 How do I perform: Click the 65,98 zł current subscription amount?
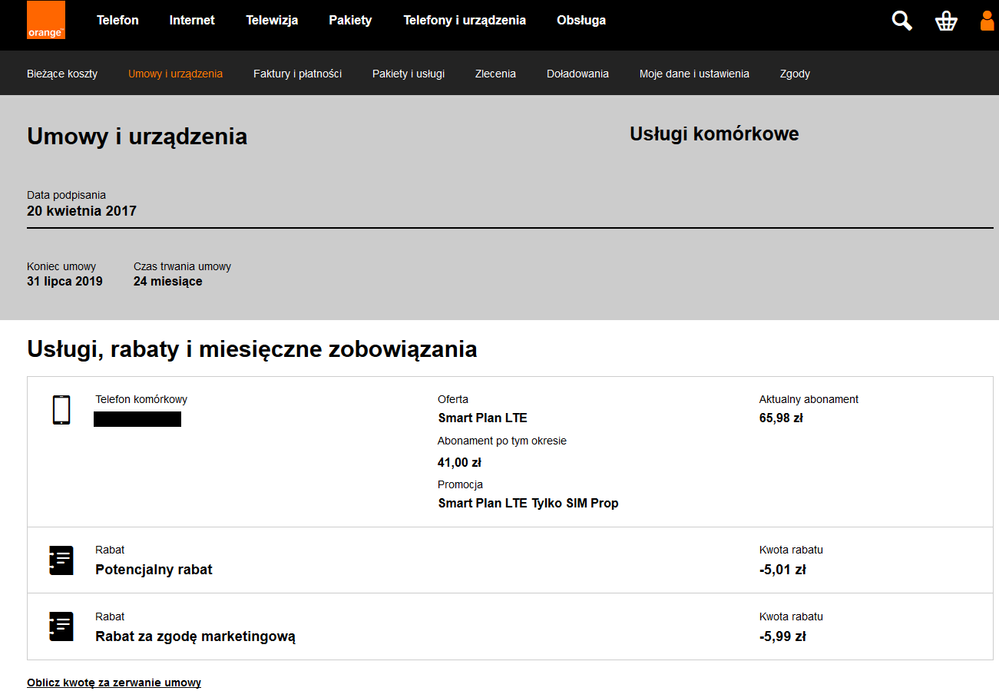781,418
